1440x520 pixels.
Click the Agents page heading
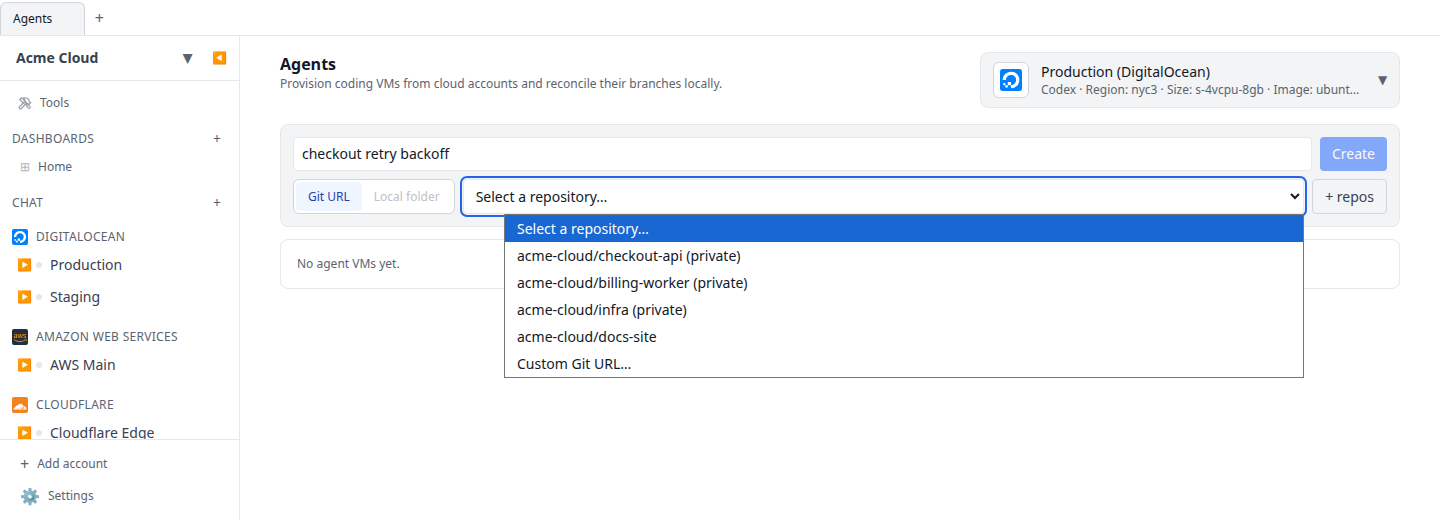tap(308, 64)
